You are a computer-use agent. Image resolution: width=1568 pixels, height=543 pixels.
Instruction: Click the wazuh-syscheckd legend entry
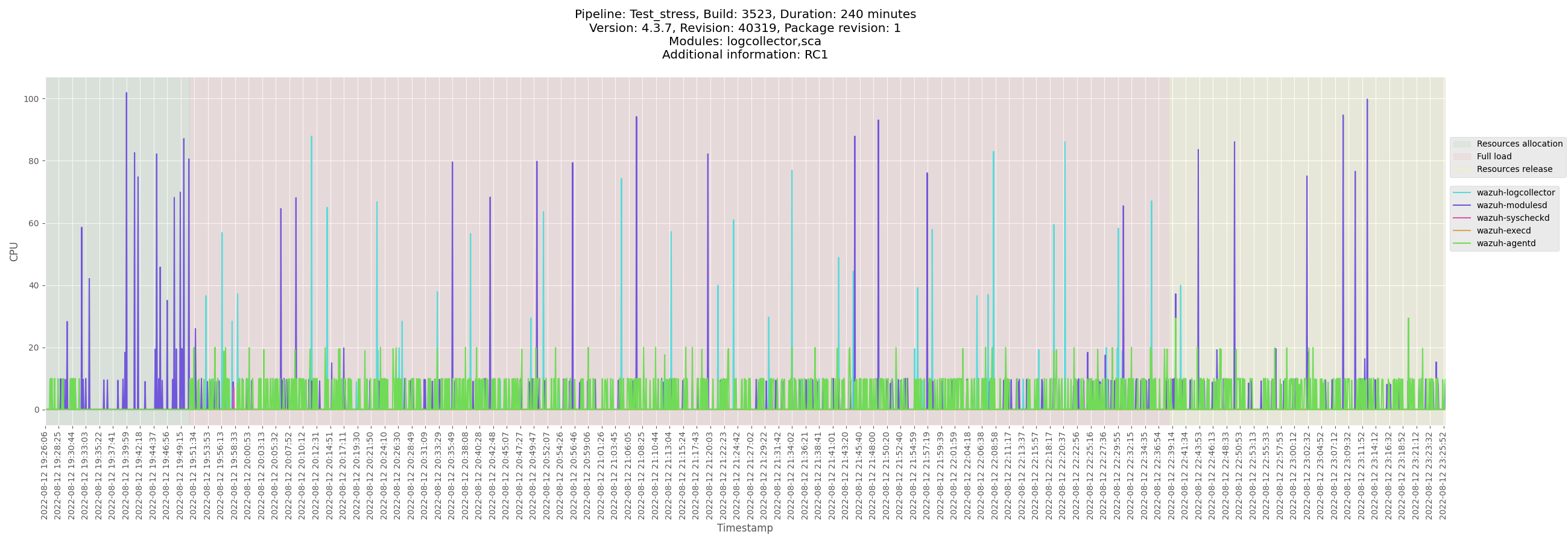1513,218
